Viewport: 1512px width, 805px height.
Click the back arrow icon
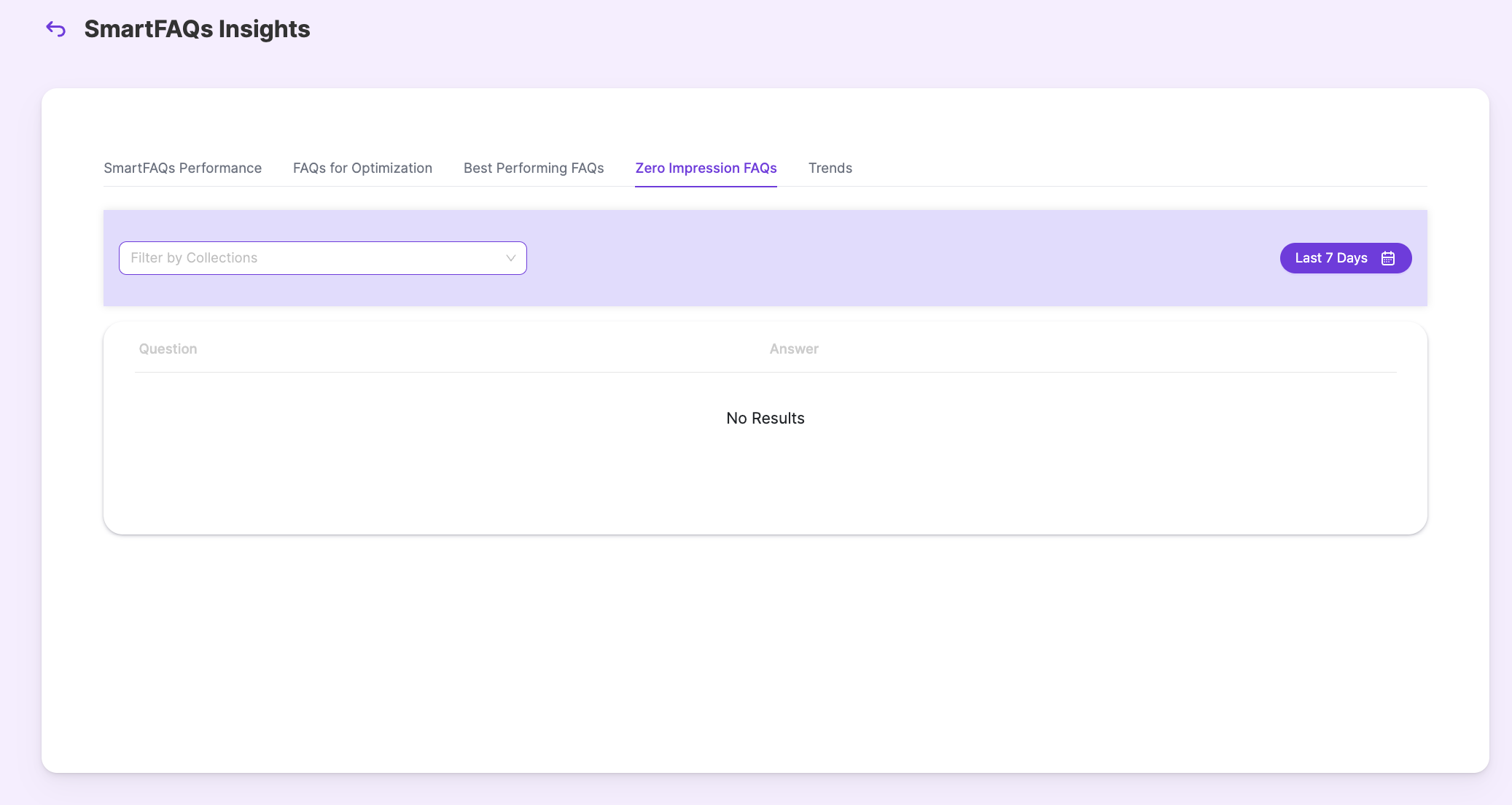[x=56, y=29]
